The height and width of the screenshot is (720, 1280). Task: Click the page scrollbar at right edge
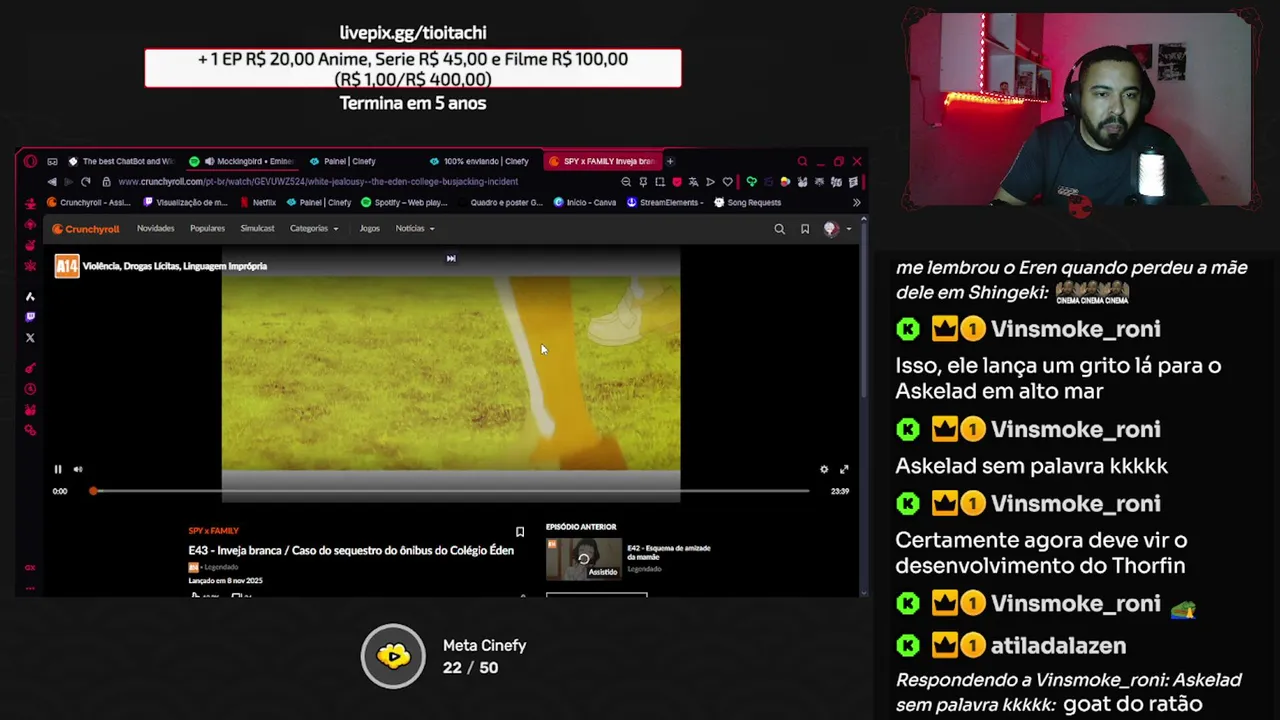click(x=864, y=310)
